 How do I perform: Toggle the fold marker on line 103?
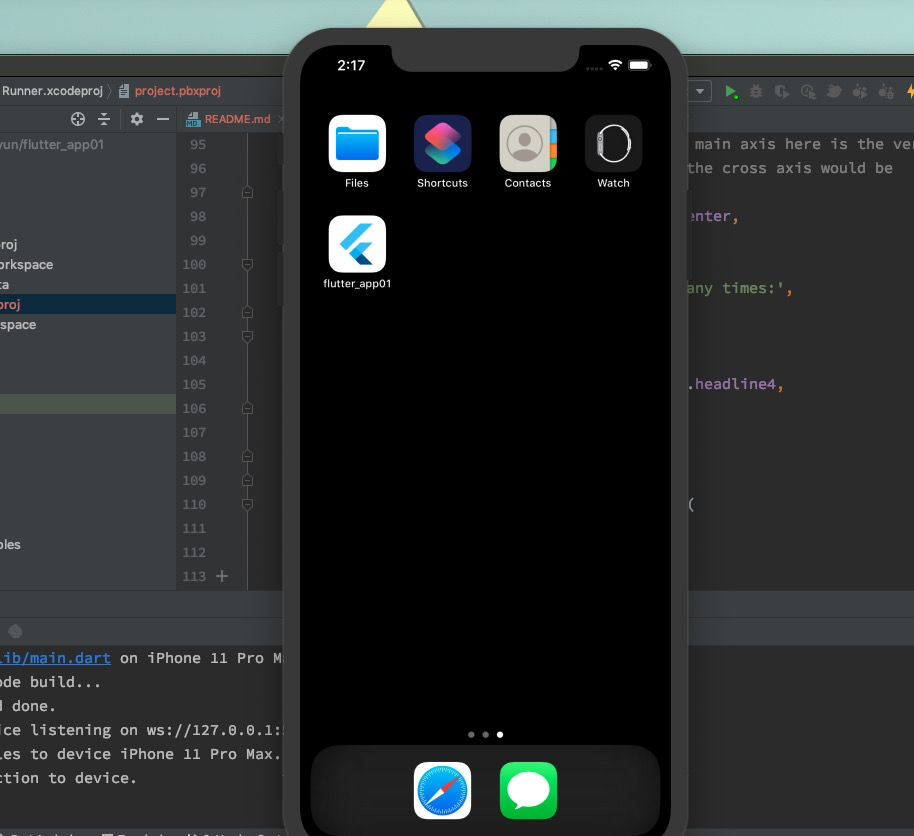247,336
